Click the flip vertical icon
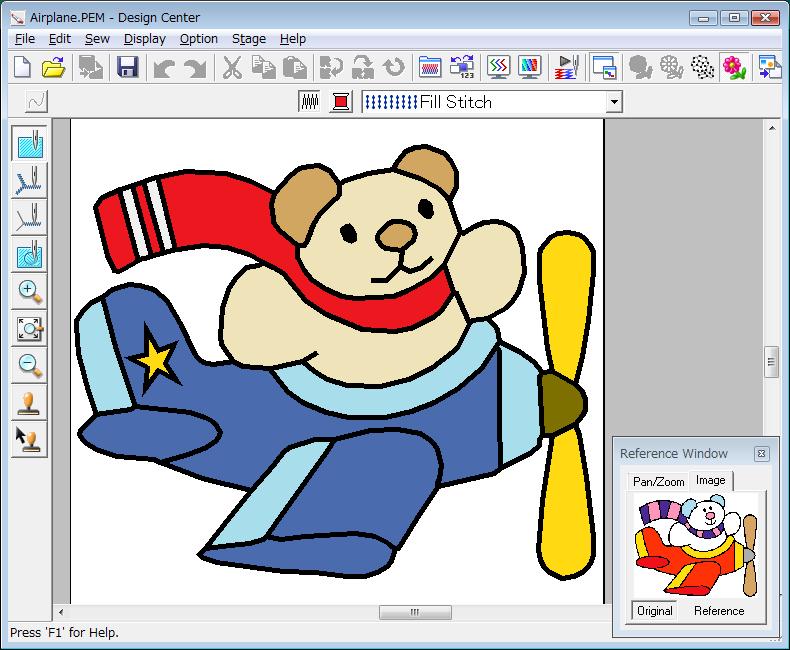This screenshot has height=650, width=790. tap(363, 67)
